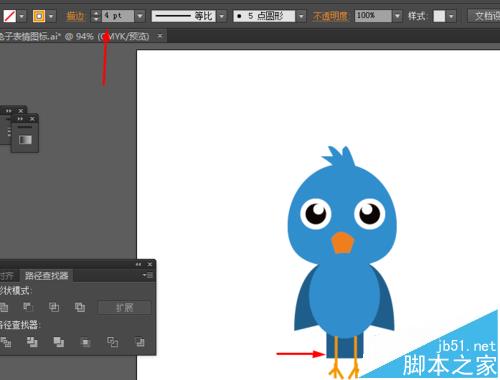Click the Exclude shape mode icon
This screenshot has width=500, height=380.
[x=80, y=307]
